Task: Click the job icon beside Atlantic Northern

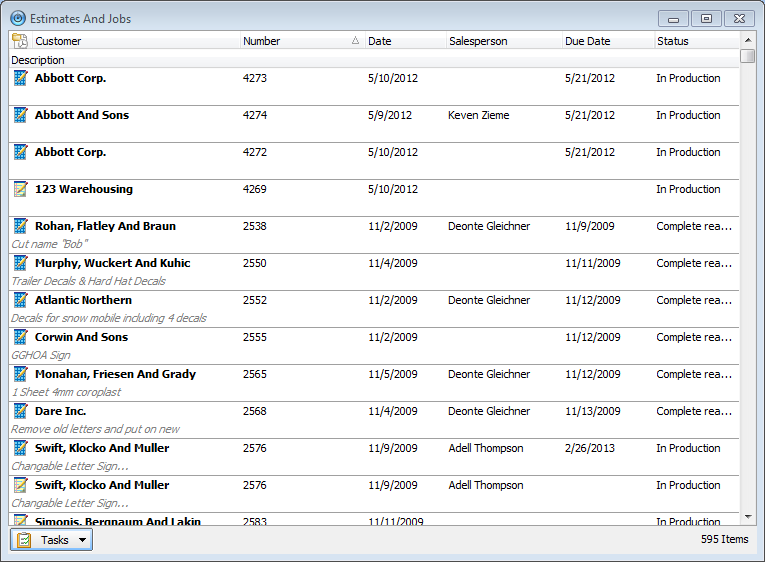Action: click(x=20, y=300)
